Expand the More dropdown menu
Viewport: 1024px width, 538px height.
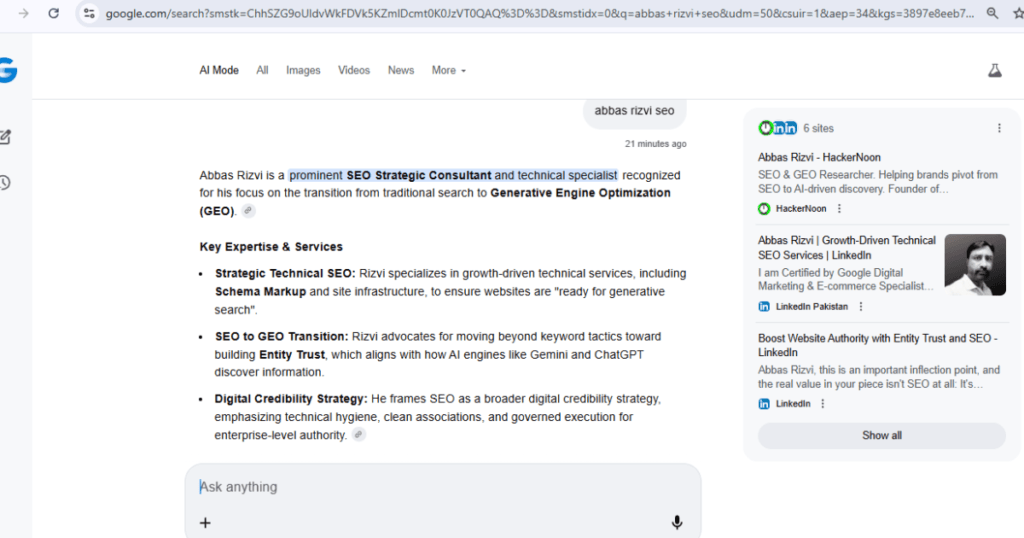(x=449, y=71)
